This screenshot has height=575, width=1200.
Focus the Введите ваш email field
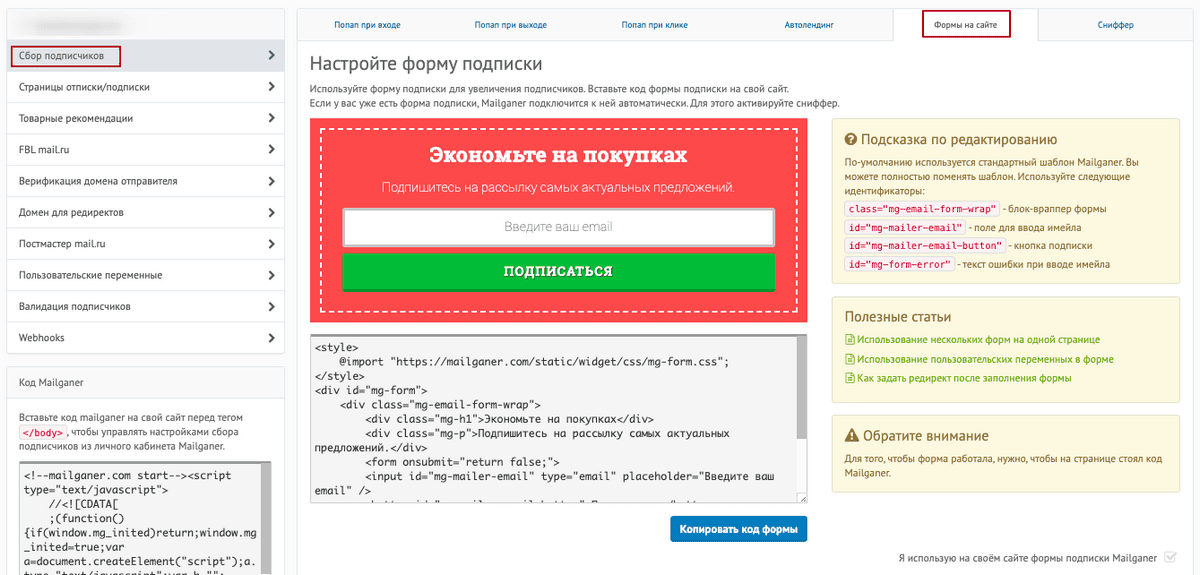[x=558, y=227]
